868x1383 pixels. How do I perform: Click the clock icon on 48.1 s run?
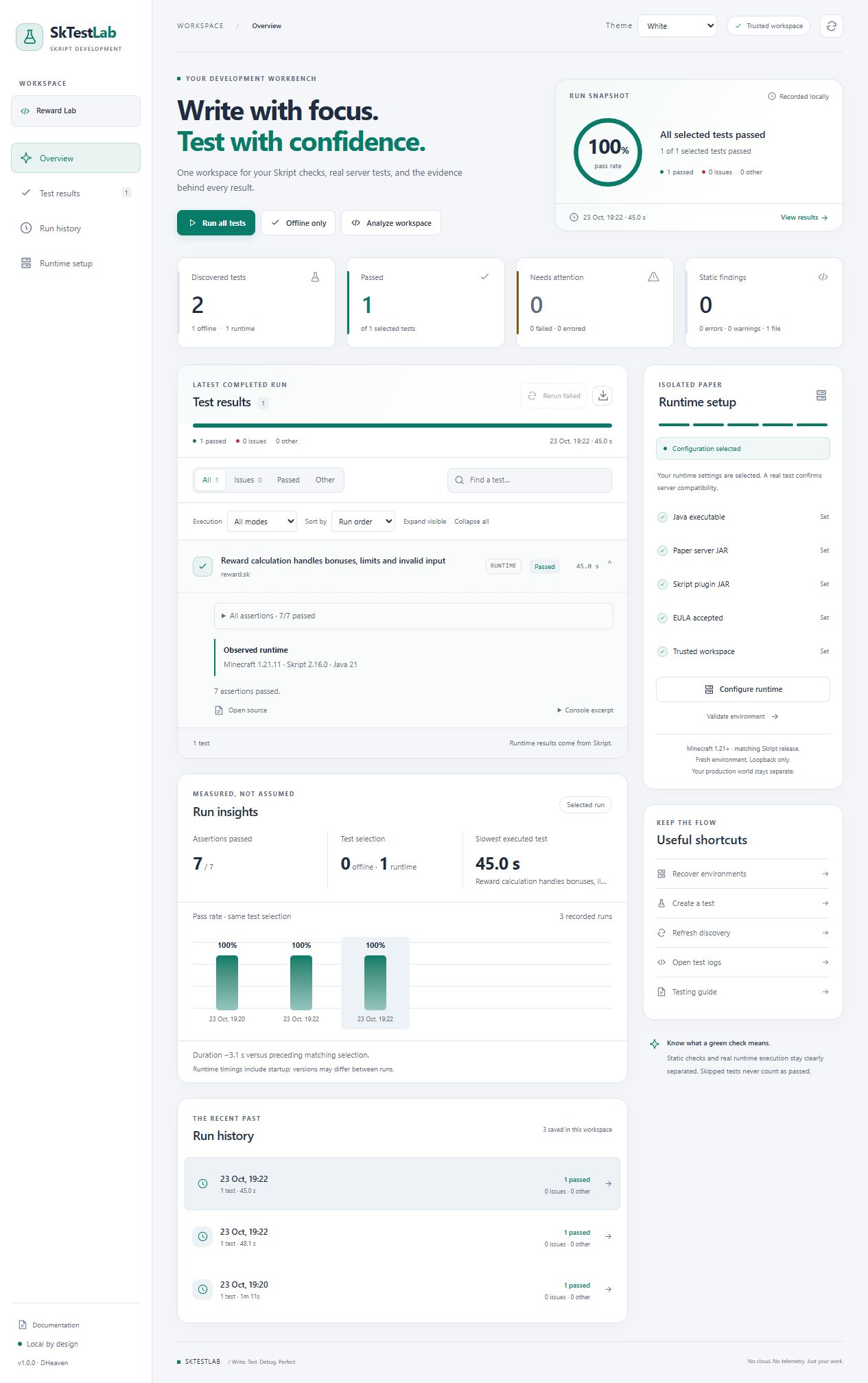point(202,1237)
